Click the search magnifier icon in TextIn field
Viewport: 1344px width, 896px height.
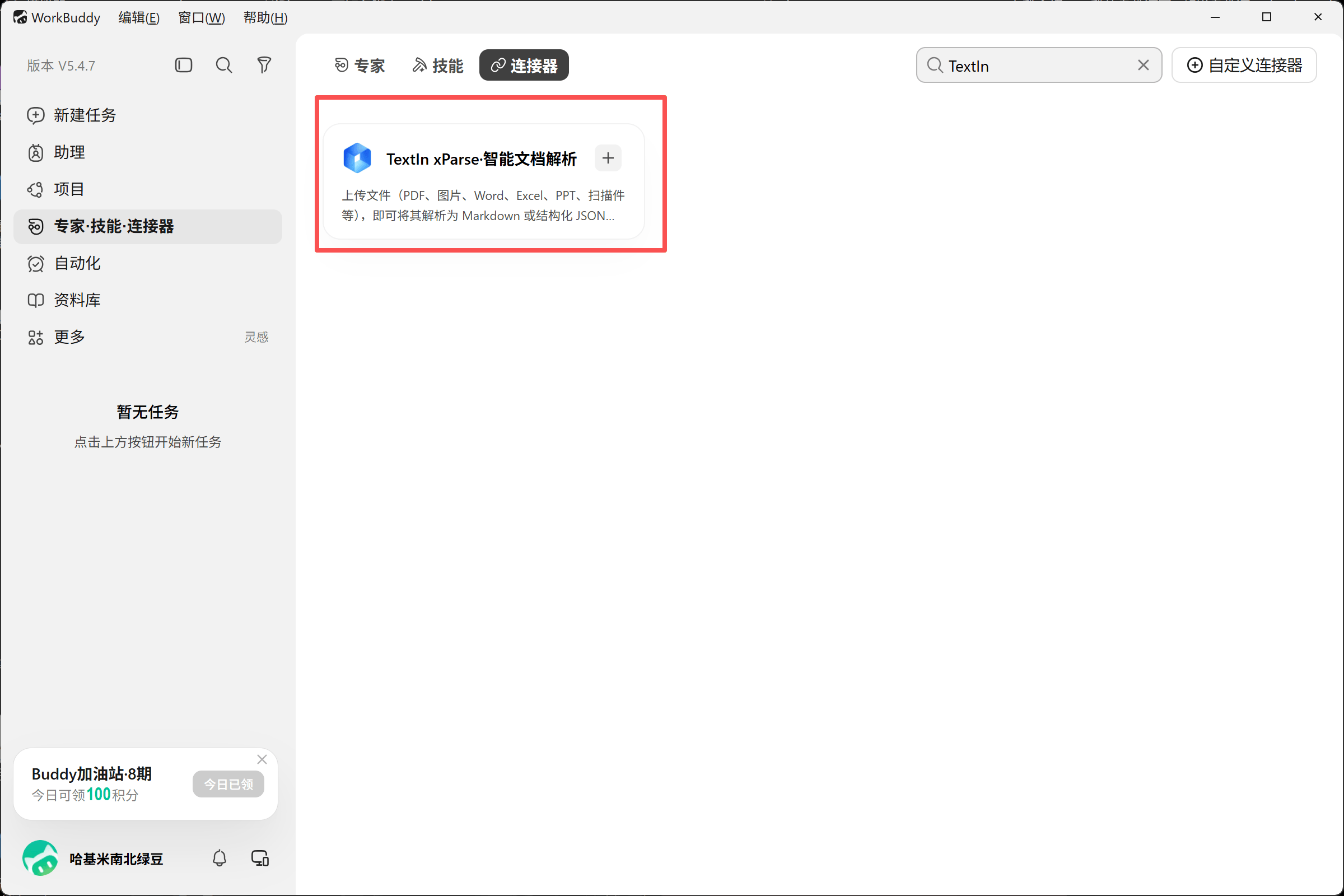935,65
